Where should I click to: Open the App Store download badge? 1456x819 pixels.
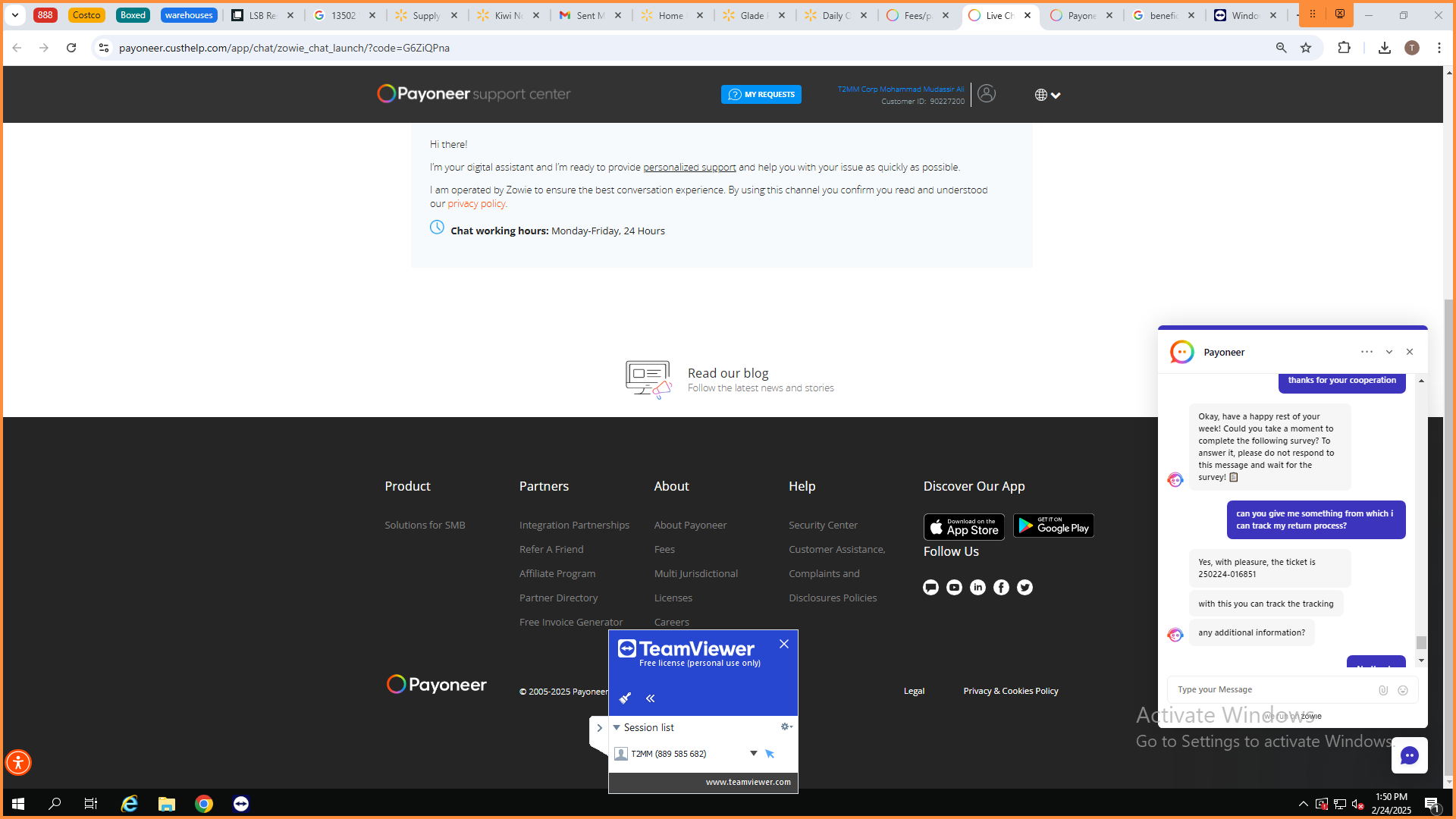pyautogui.click(x=963, y=527)
